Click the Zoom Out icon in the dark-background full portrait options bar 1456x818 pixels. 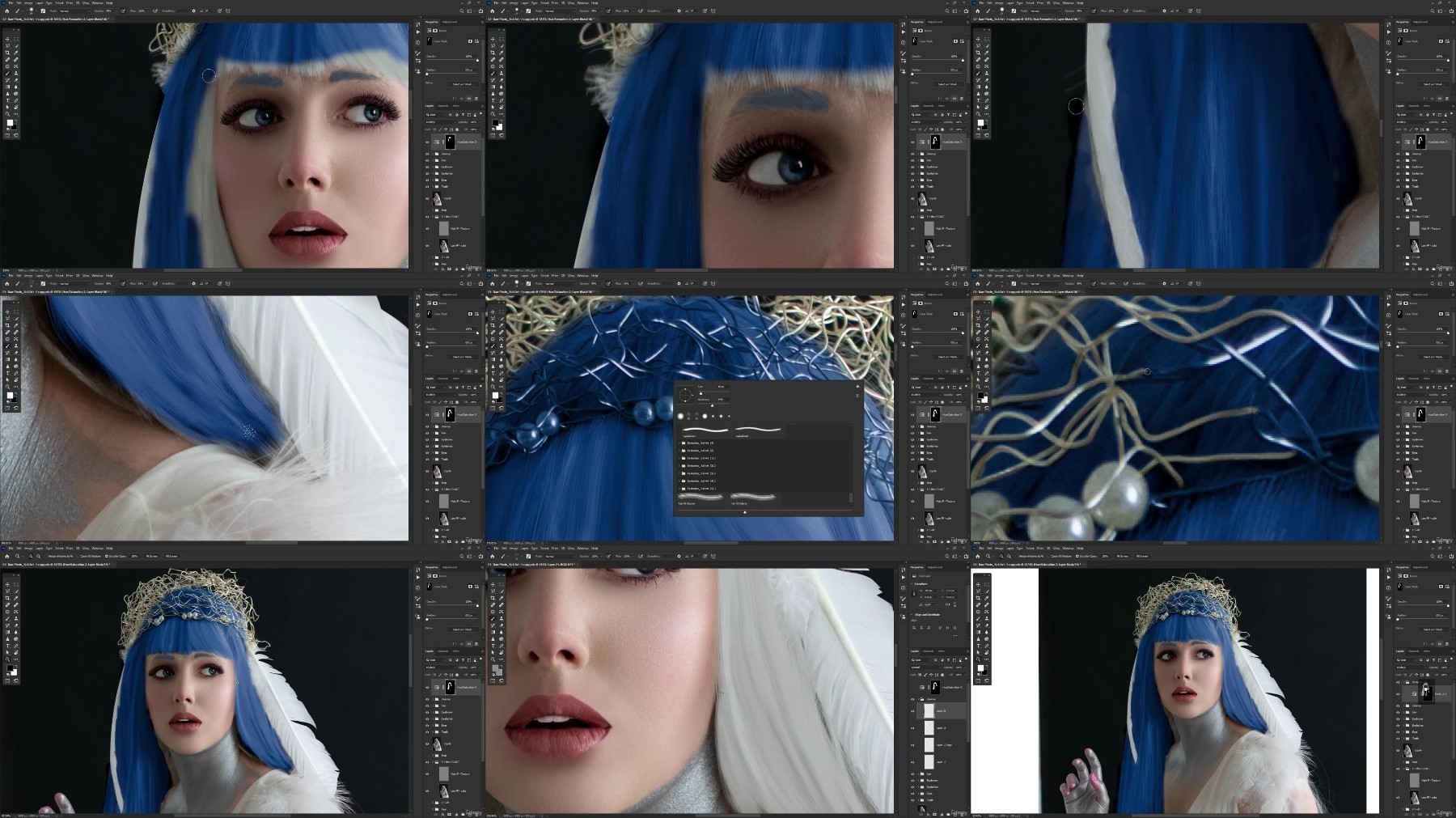tap(38, 557)
